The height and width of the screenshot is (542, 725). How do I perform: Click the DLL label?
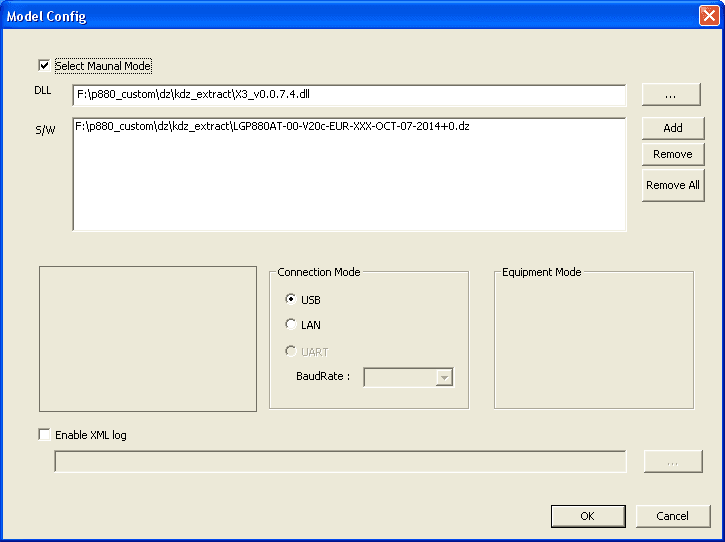[x=43, y=90]
